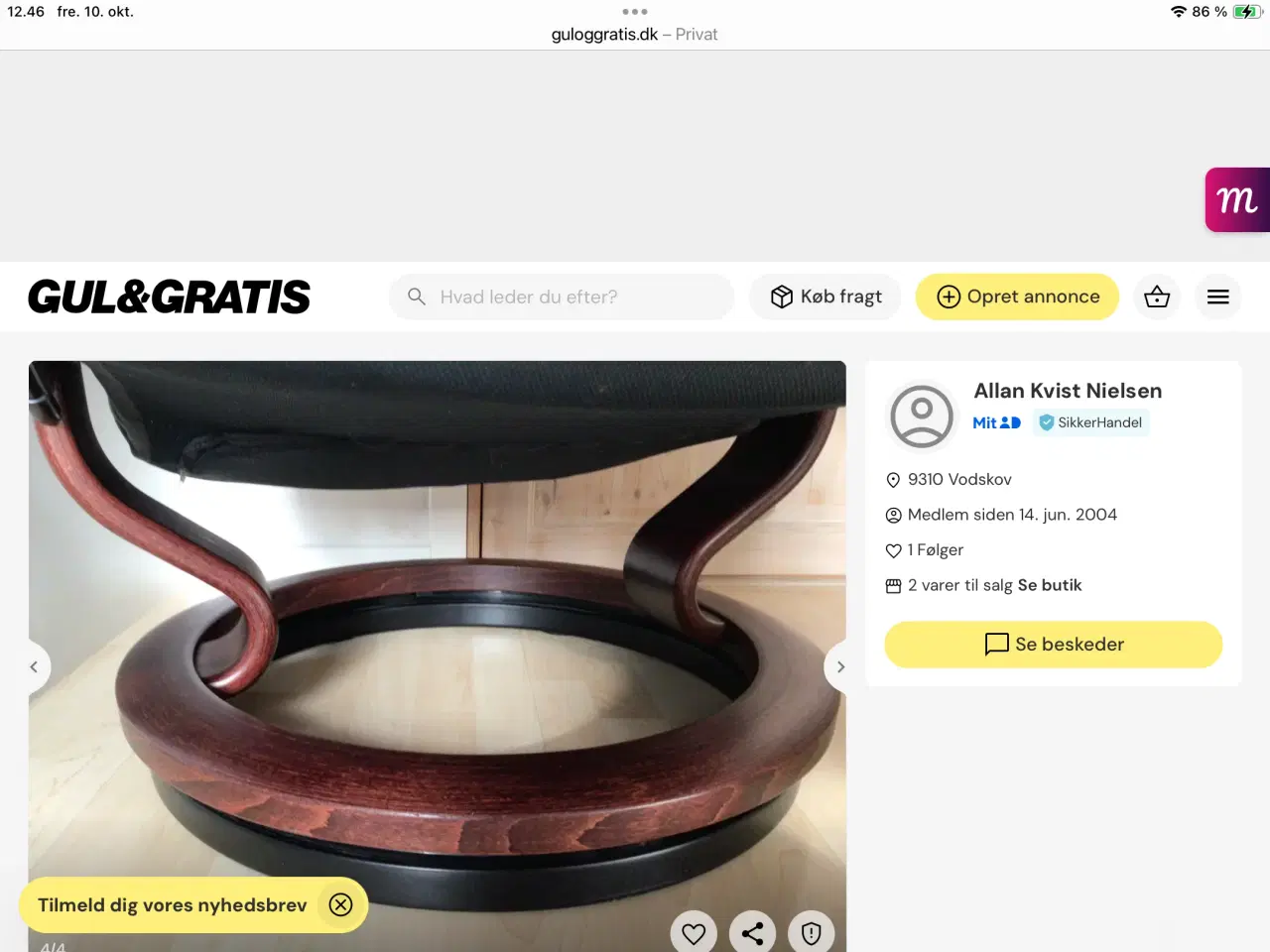Favorite the listing with heart icon

(694, 933)
